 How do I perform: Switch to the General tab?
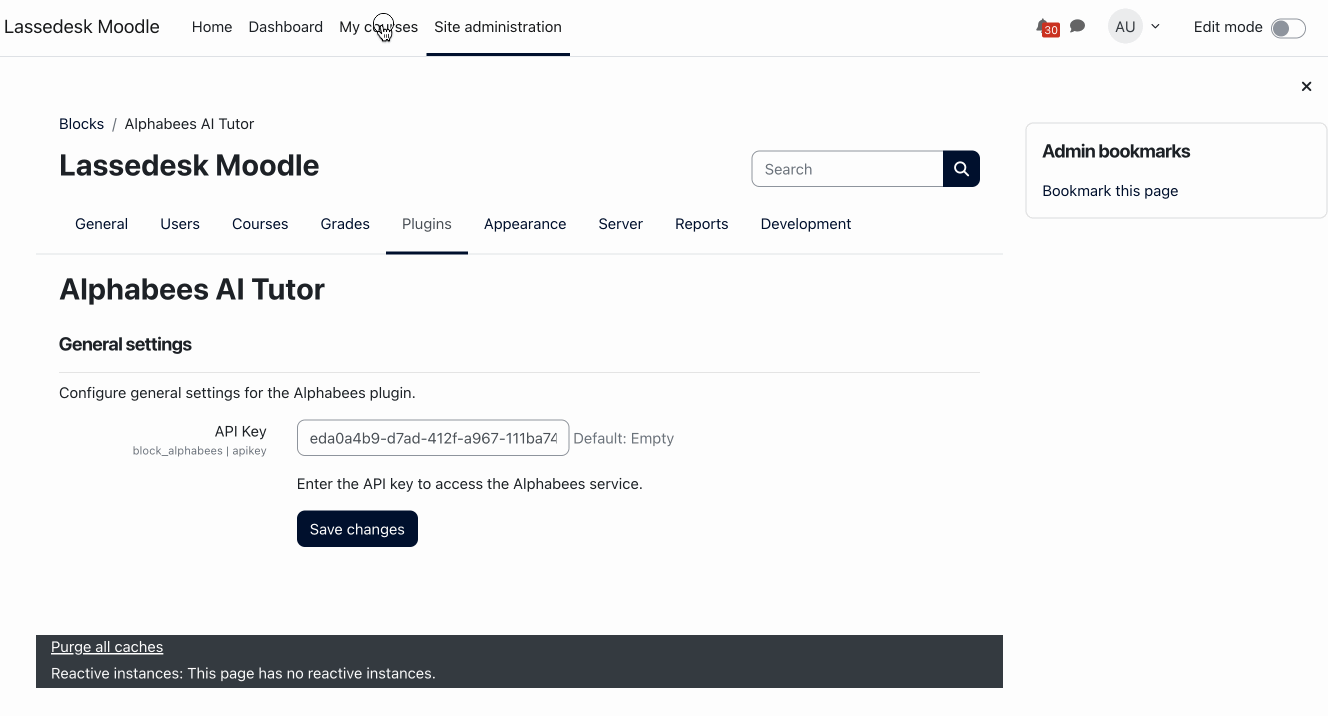(101, 224)
